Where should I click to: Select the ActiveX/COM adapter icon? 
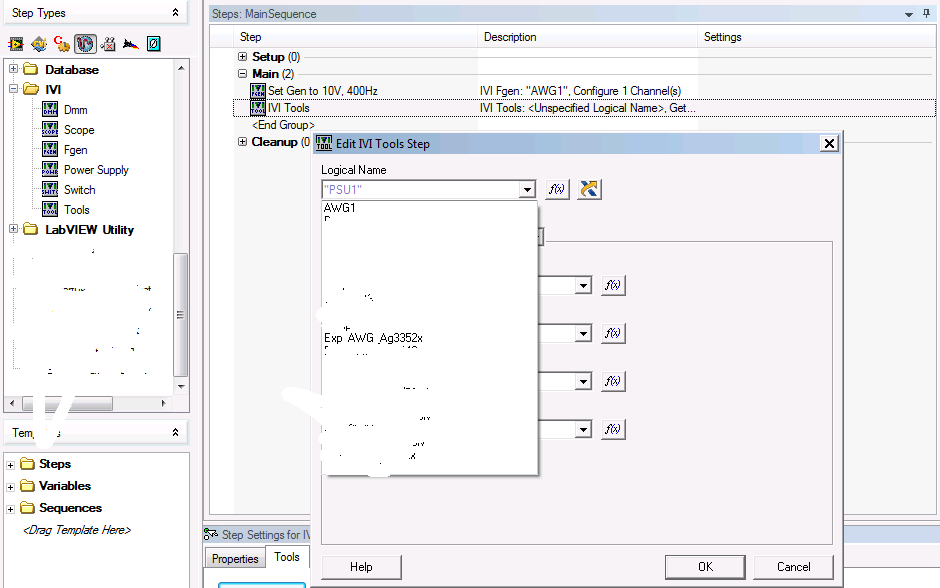(x=108, y=44)
